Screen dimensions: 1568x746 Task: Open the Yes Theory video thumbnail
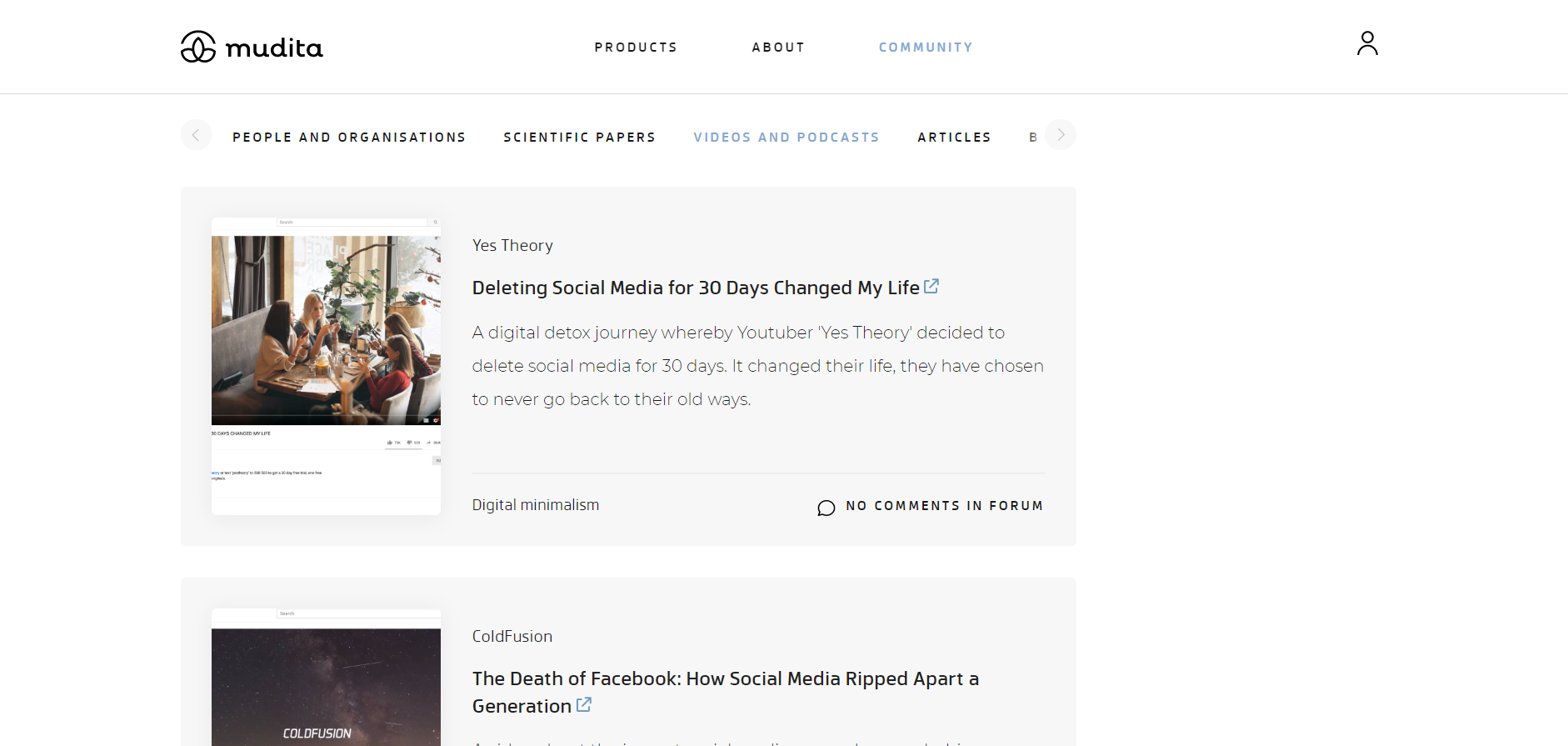coord(326,366)
